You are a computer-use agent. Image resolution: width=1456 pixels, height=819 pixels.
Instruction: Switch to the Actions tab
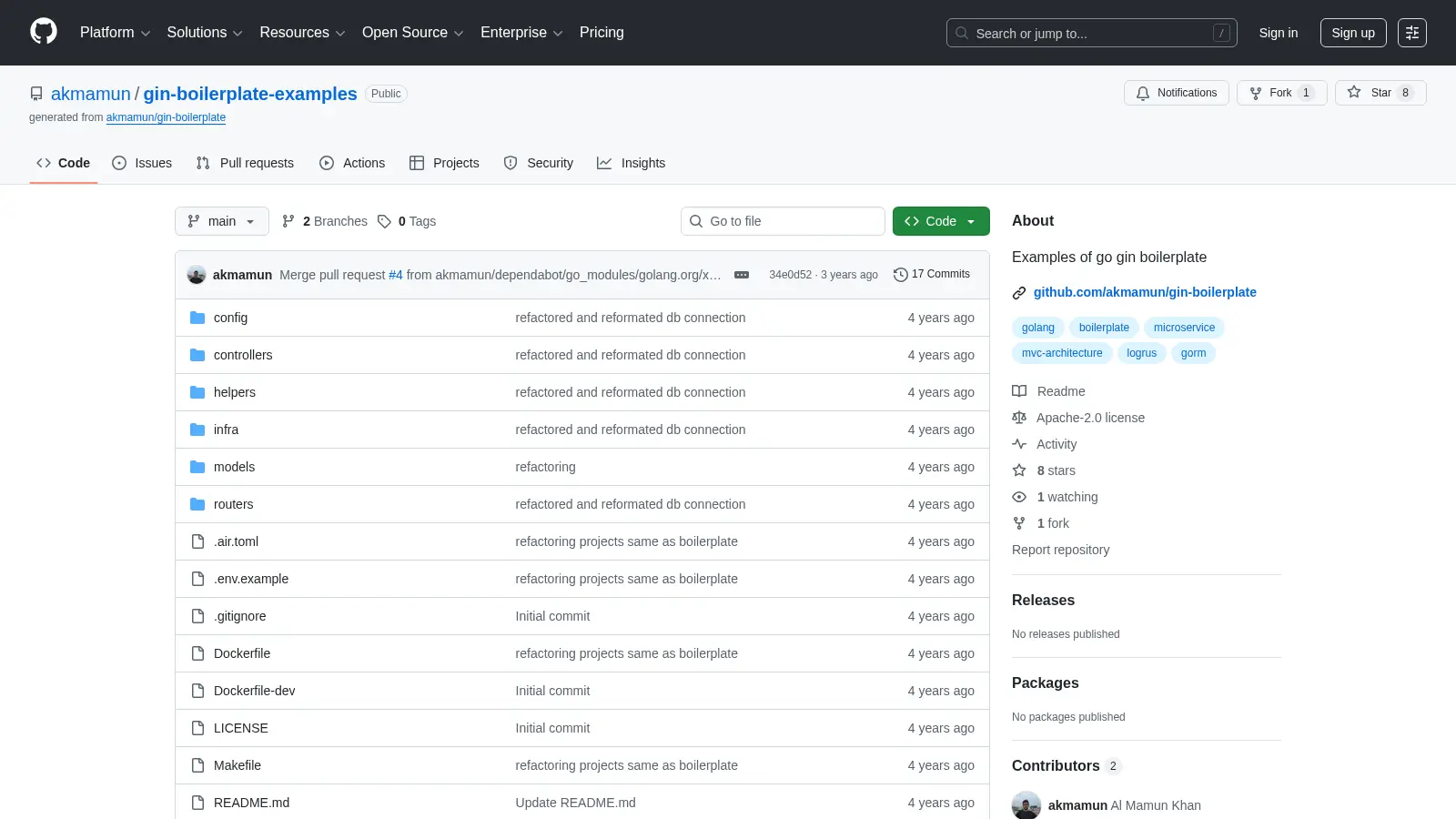[352, 163]
